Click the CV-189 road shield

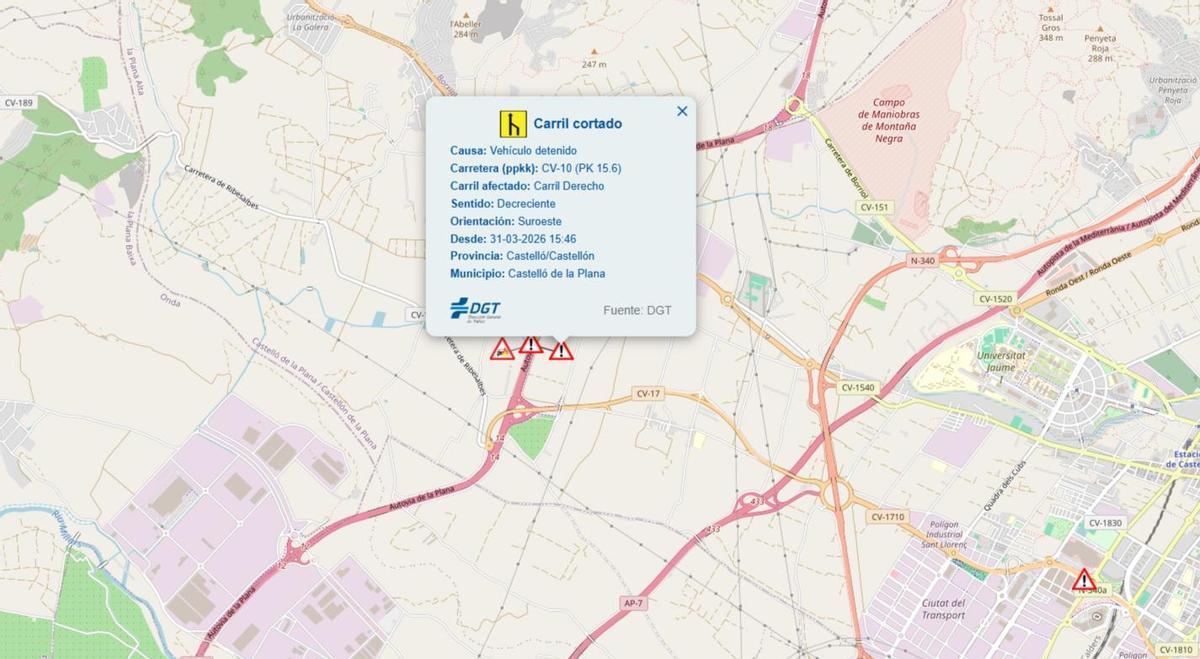coord(18,102)
